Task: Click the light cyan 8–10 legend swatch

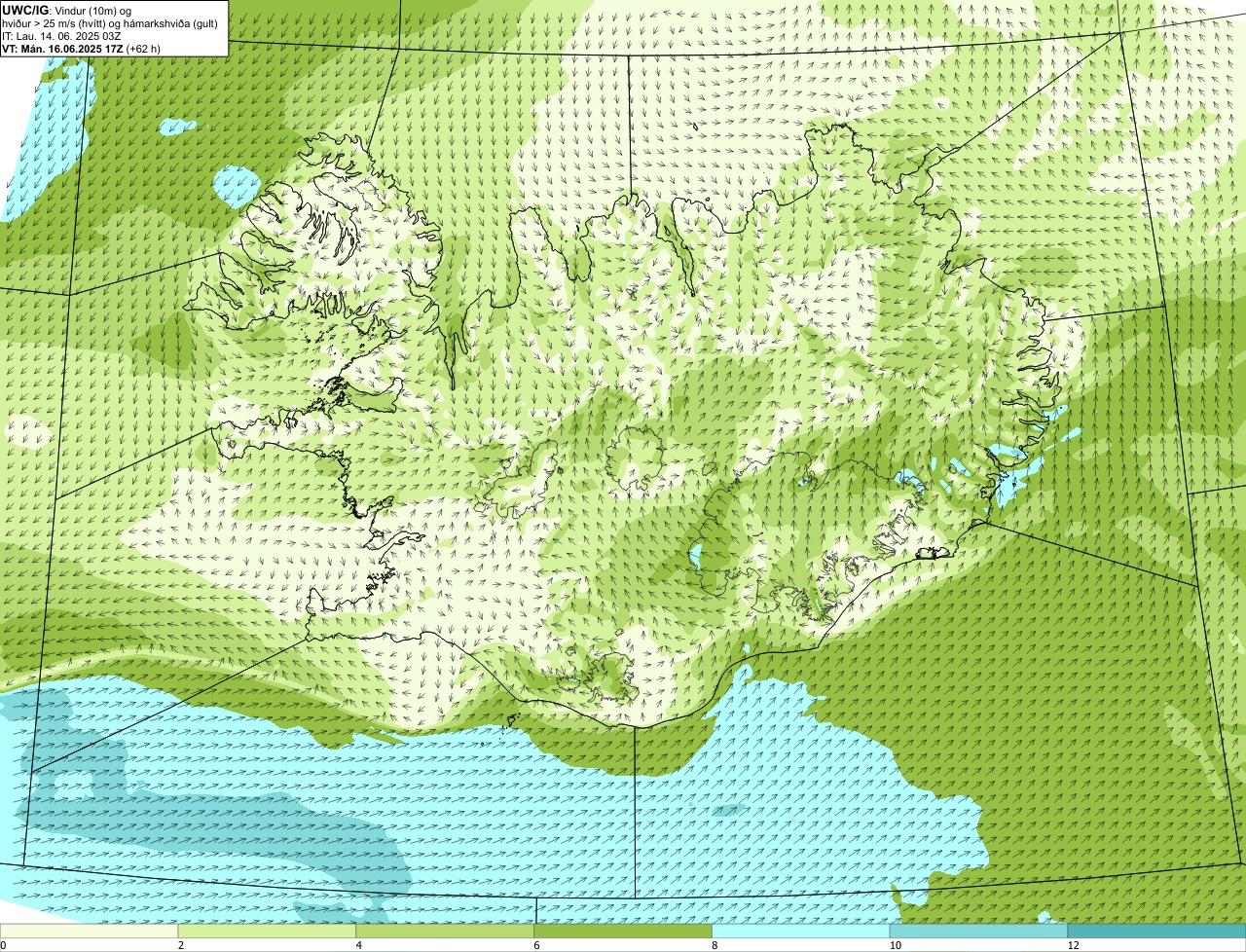Action: (x=801, y=932)
